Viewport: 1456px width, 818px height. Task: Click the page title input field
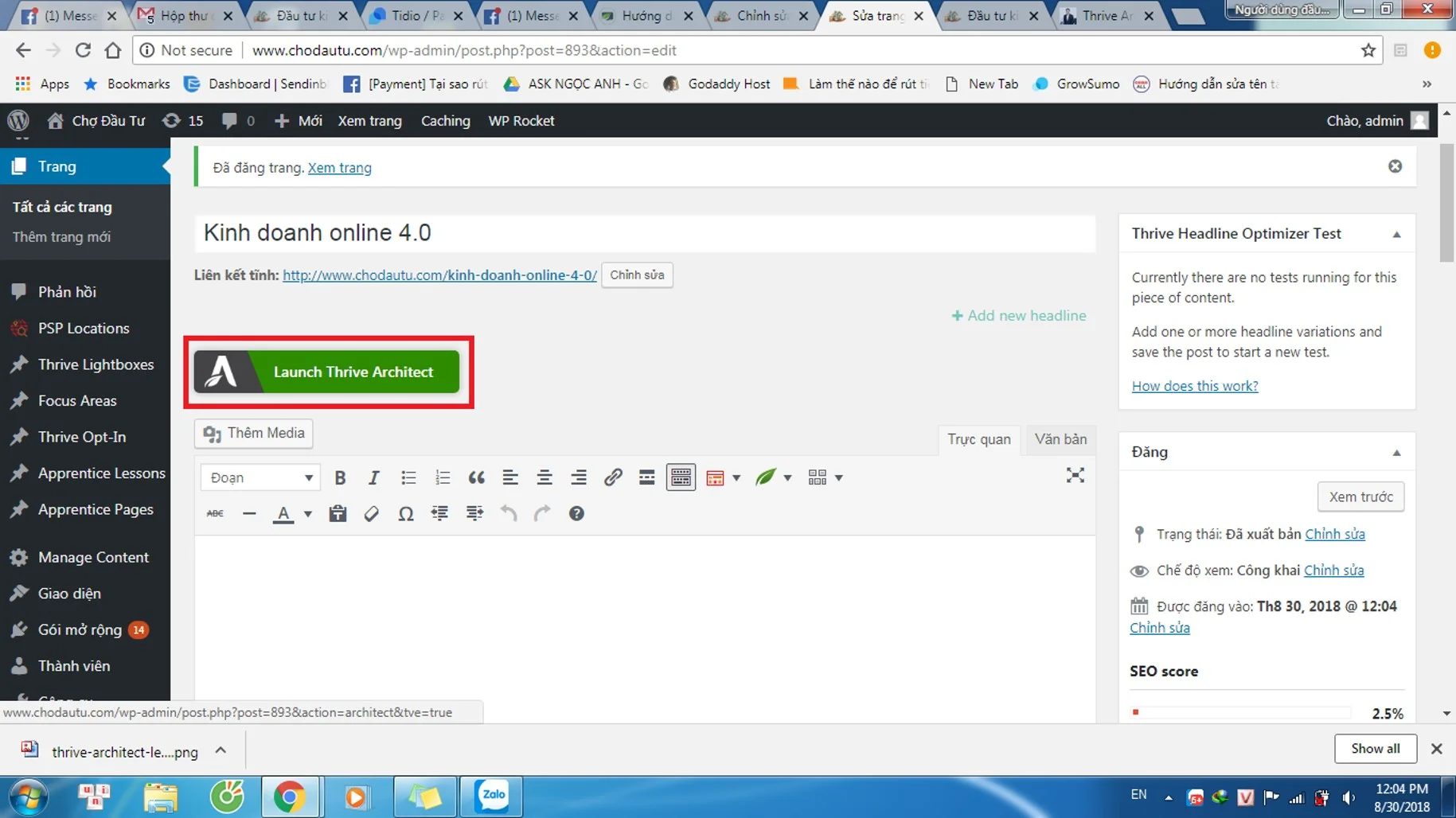(x=645, y=232)
